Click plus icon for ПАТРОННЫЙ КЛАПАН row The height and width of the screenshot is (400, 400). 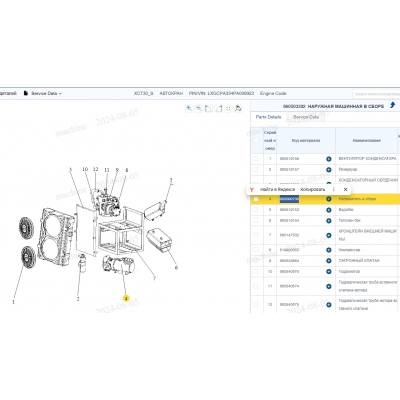329,261
